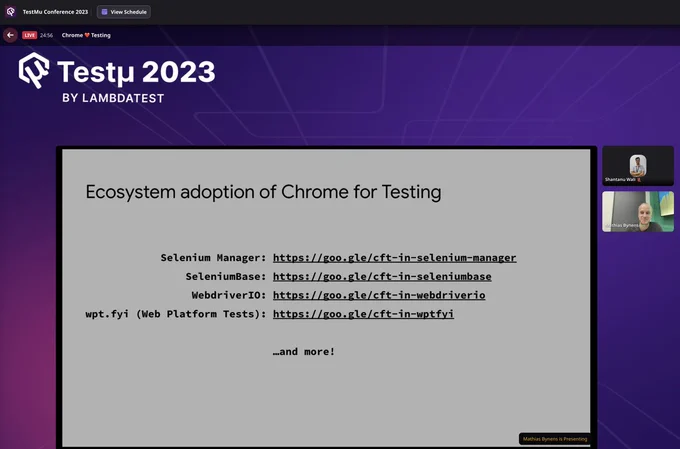The width and height of the screenshot is (680, 449).
Task: Click the TestMu conference logo icon
Action: point(10,12)
